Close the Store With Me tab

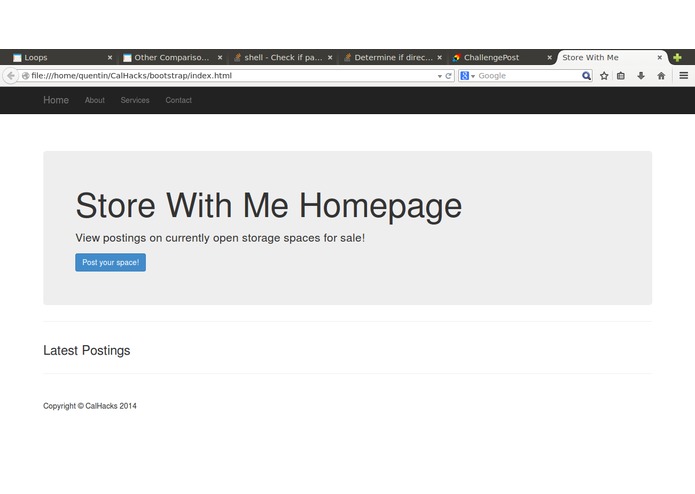coord(660,58)
